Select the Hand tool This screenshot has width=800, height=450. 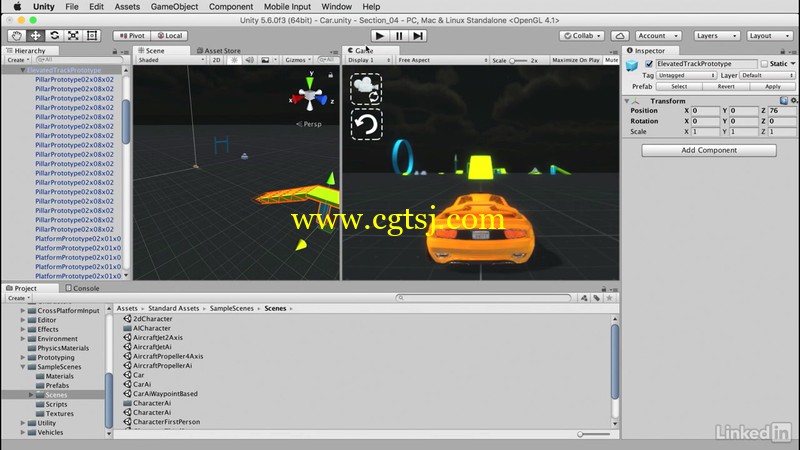coord(17,36)
